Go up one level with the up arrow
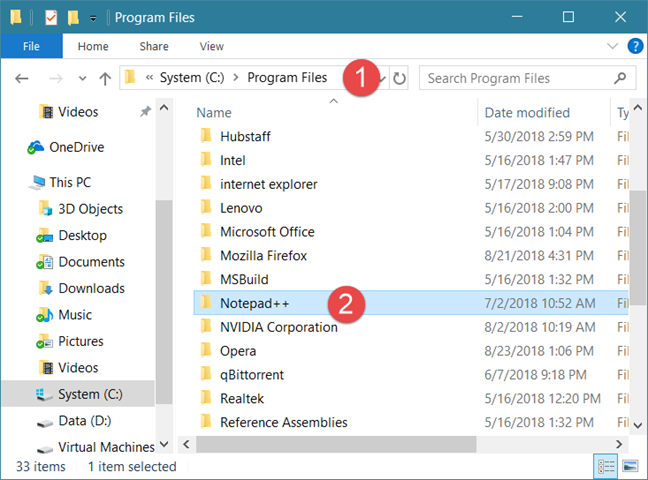Image resolution: width=648 pixels, height=480 pixels. coord(105,78)
